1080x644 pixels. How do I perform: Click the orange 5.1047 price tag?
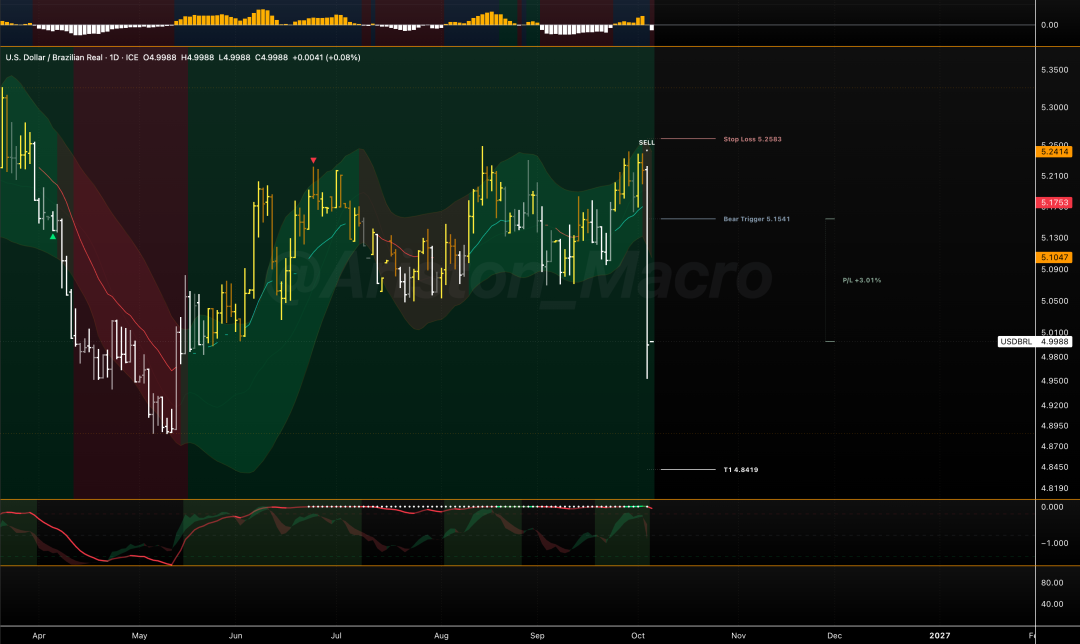[x=1054, y=257]
